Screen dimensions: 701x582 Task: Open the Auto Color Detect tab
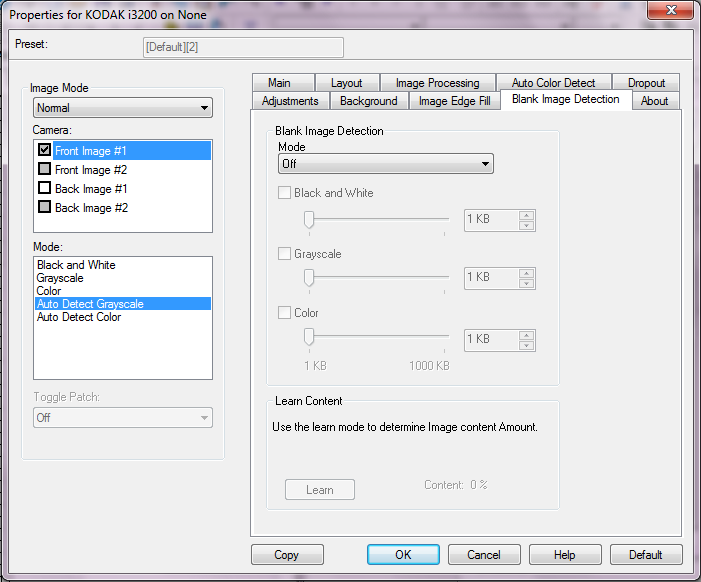coord(553,83)
